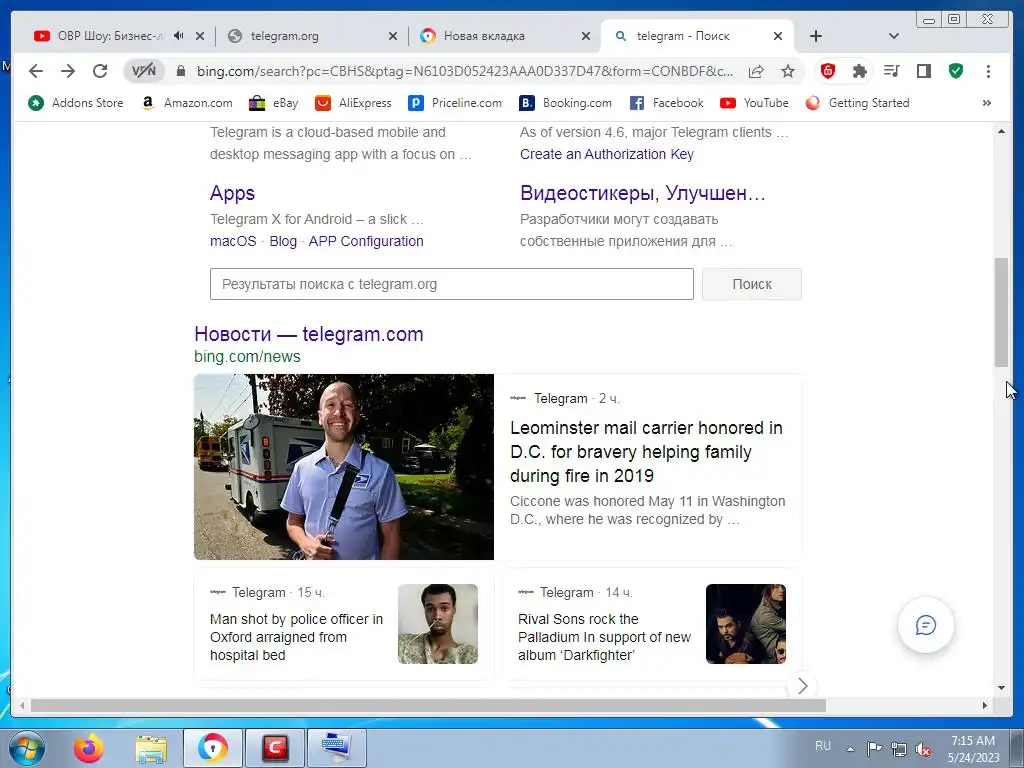Open the Booking.com bookmark
1024x768 pixels.
[x=566, y=103]
